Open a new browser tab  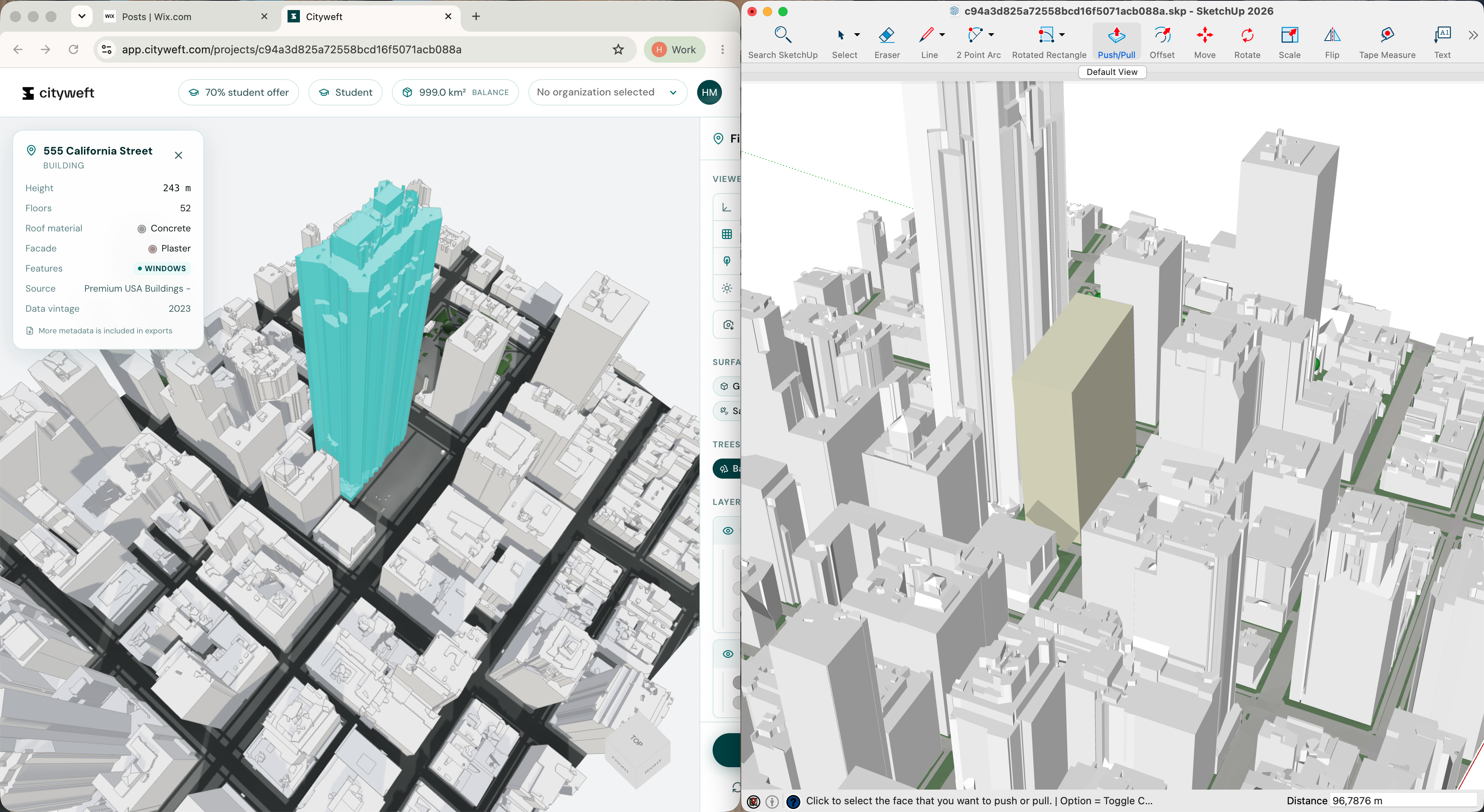coord(476,17)
